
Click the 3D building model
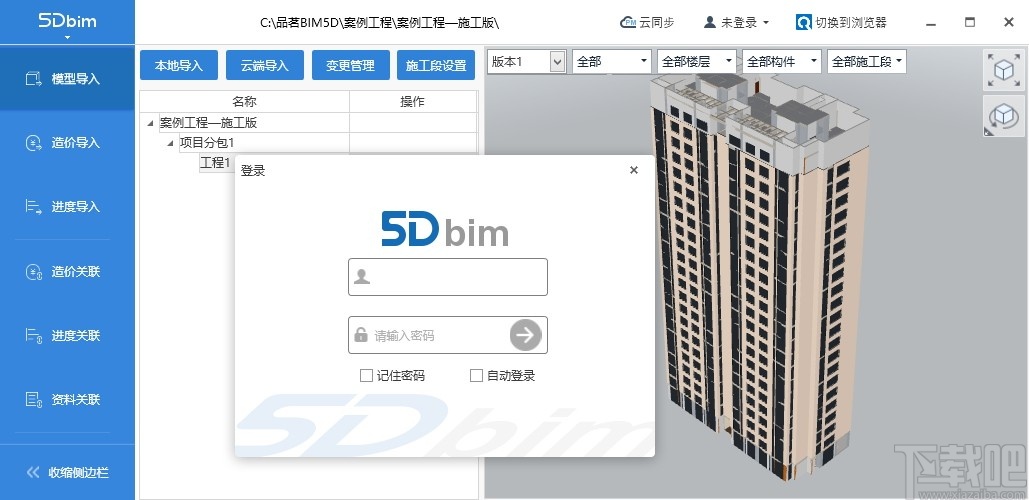[758, 276]
